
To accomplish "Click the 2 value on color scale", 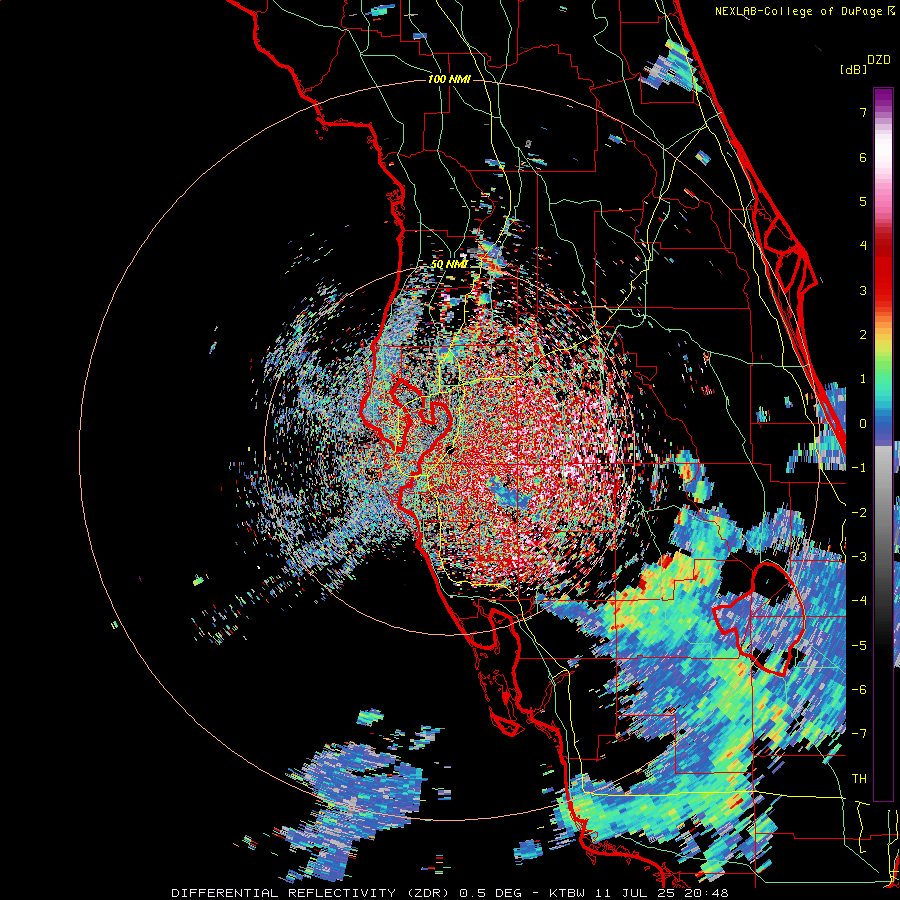I will click(863, 335).
